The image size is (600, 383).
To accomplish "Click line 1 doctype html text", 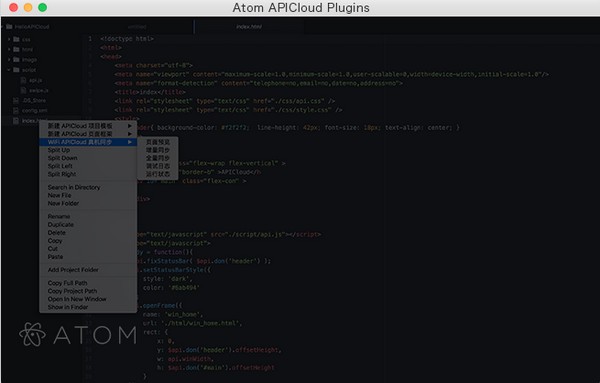I will point(127,39).
